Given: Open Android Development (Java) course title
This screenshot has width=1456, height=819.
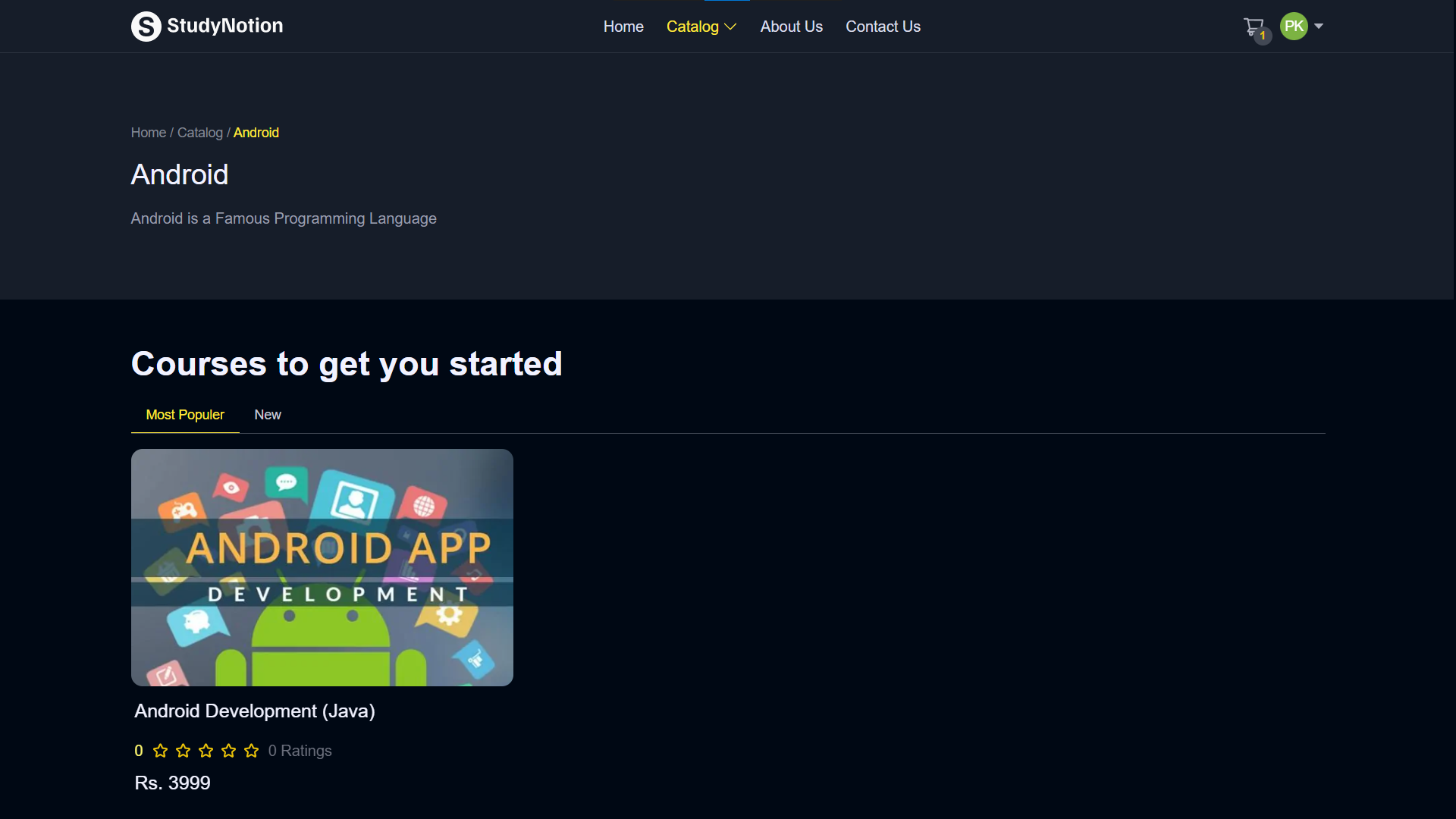Looking at the screenshot, I should [x=255, y=711].
